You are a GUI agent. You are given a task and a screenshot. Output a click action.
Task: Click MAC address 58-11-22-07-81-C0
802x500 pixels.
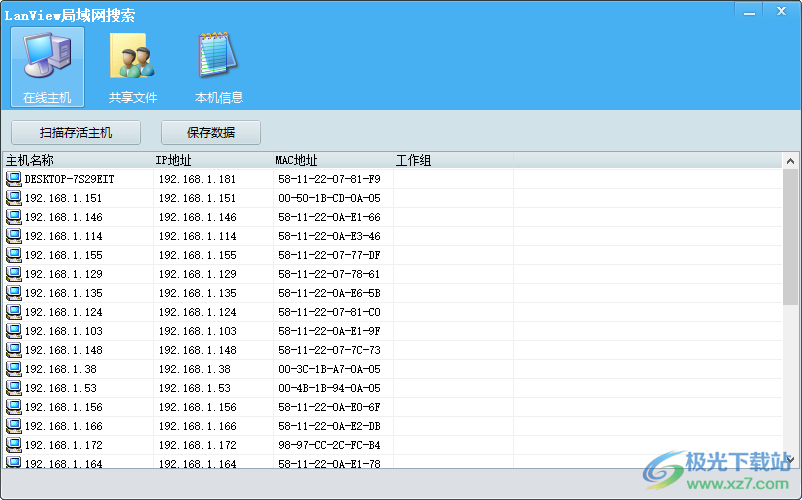[x=329, y=312]
